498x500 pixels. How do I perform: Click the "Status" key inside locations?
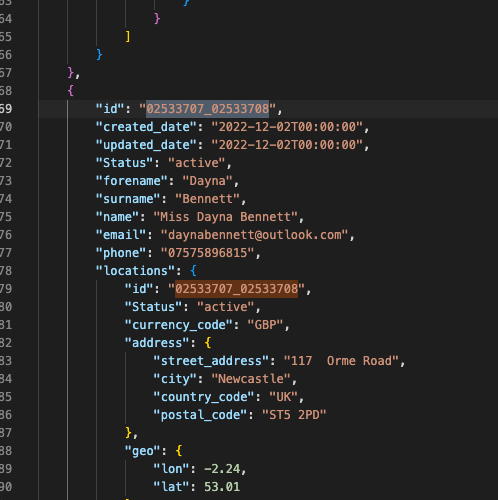click(153, 307)
